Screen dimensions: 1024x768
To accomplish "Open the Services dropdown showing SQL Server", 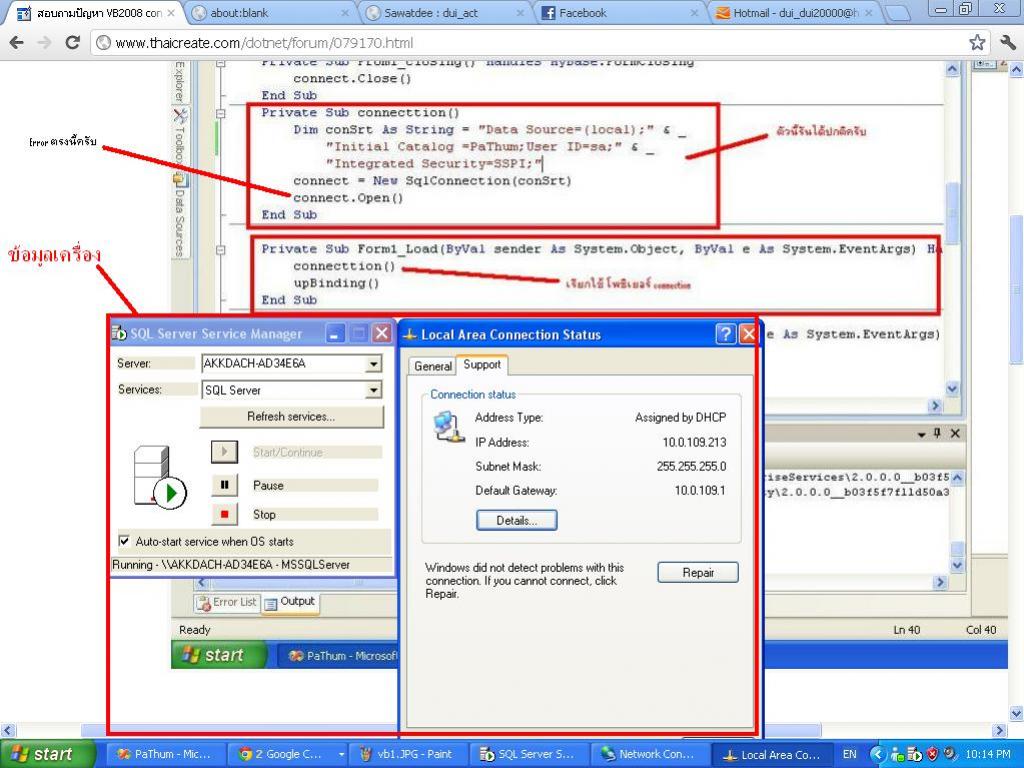I will coord(375,390).
